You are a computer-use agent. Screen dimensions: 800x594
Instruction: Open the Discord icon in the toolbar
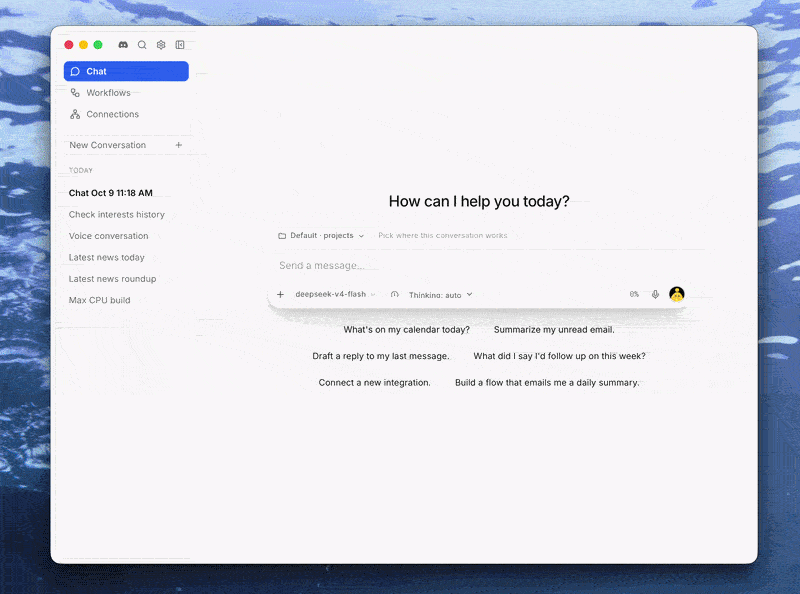123,45
